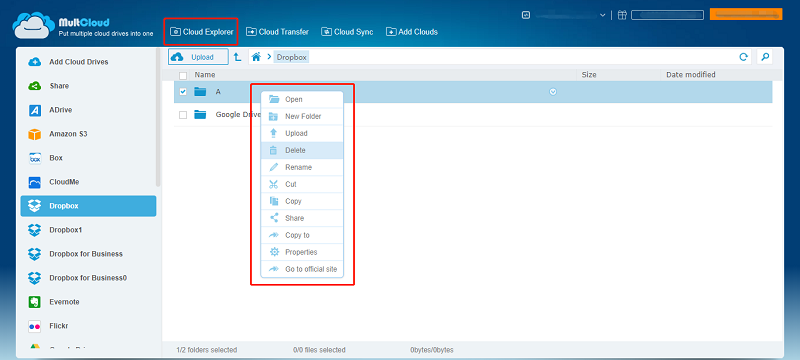Screen dimensions: 800x360
Task: Choose Rename in context menu
Action: pos(302,167)
